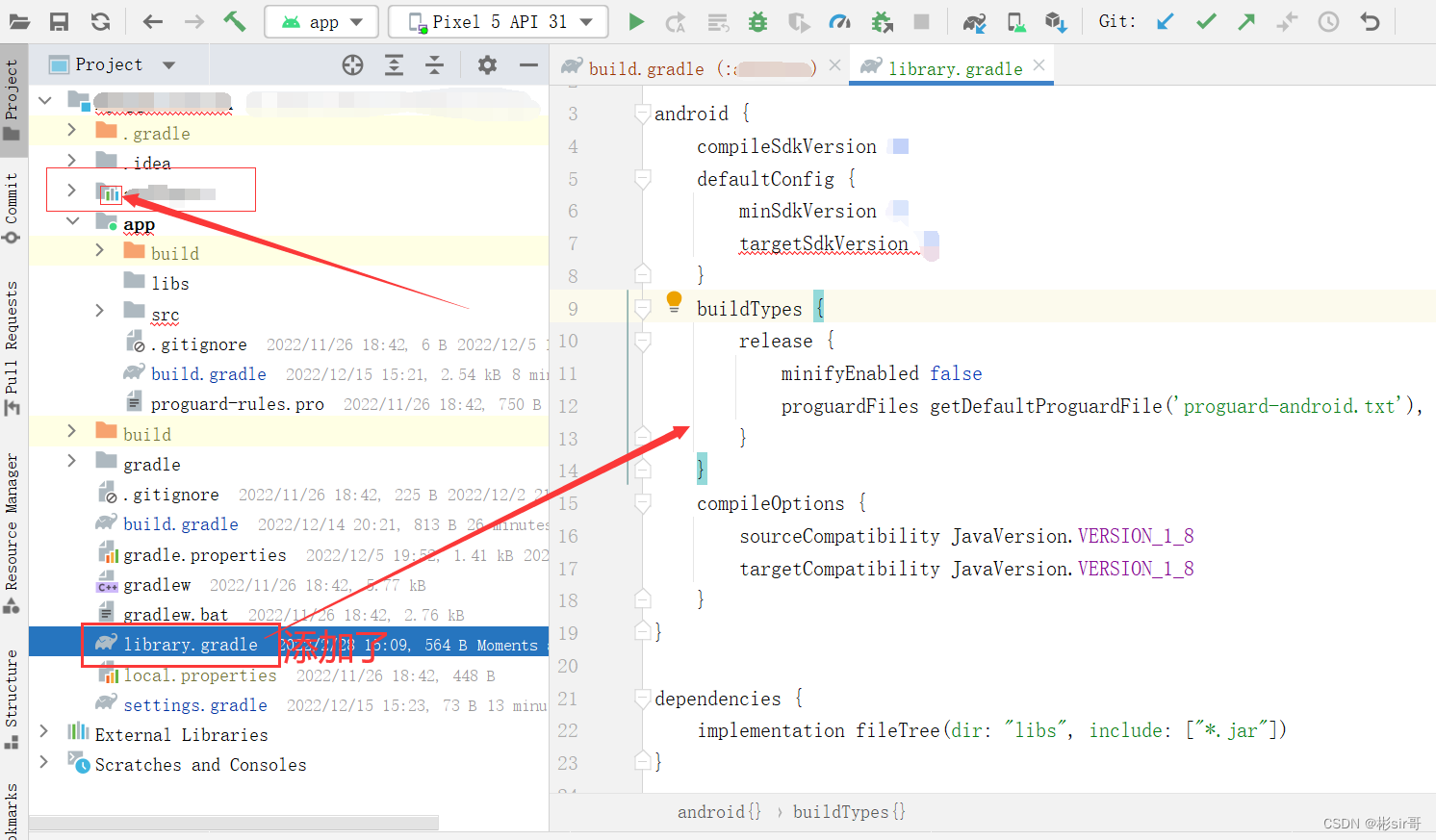Open Project panel options via gear icon
The height and width of the screenshot is (840, 1436).
tap(486, 65)
